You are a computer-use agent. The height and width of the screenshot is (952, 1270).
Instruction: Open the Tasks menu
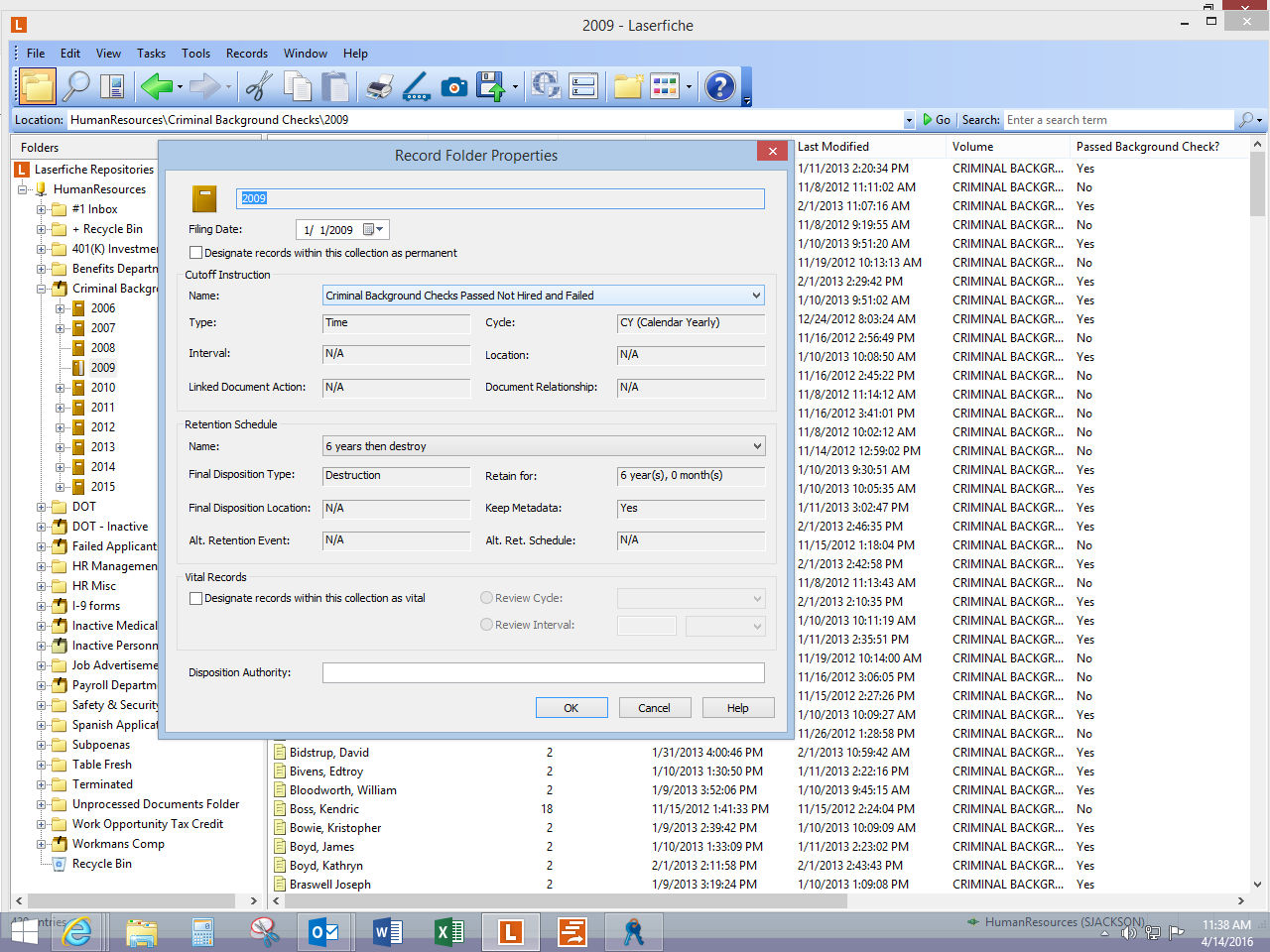pyautogui.click(x=151, y=54)
